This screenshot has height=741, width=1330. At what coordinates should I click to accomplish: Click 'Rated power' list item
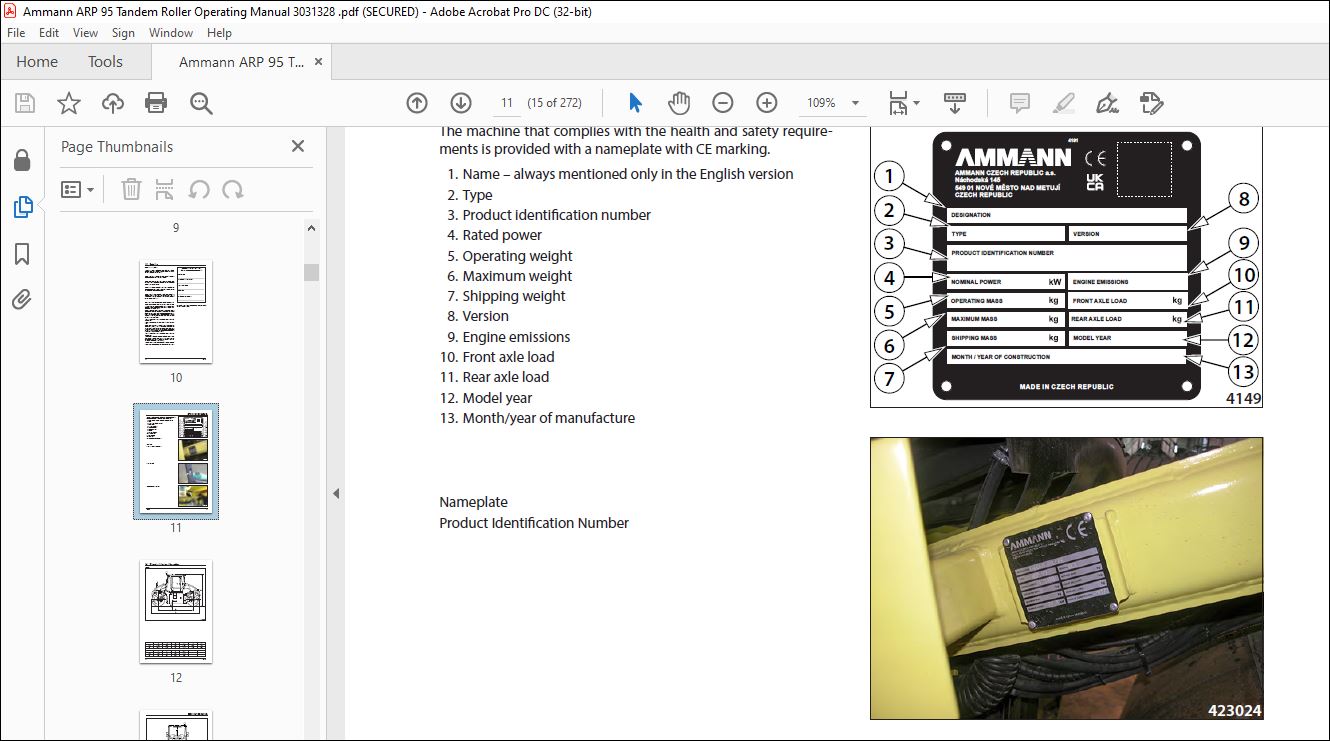[x=502, y=235]
